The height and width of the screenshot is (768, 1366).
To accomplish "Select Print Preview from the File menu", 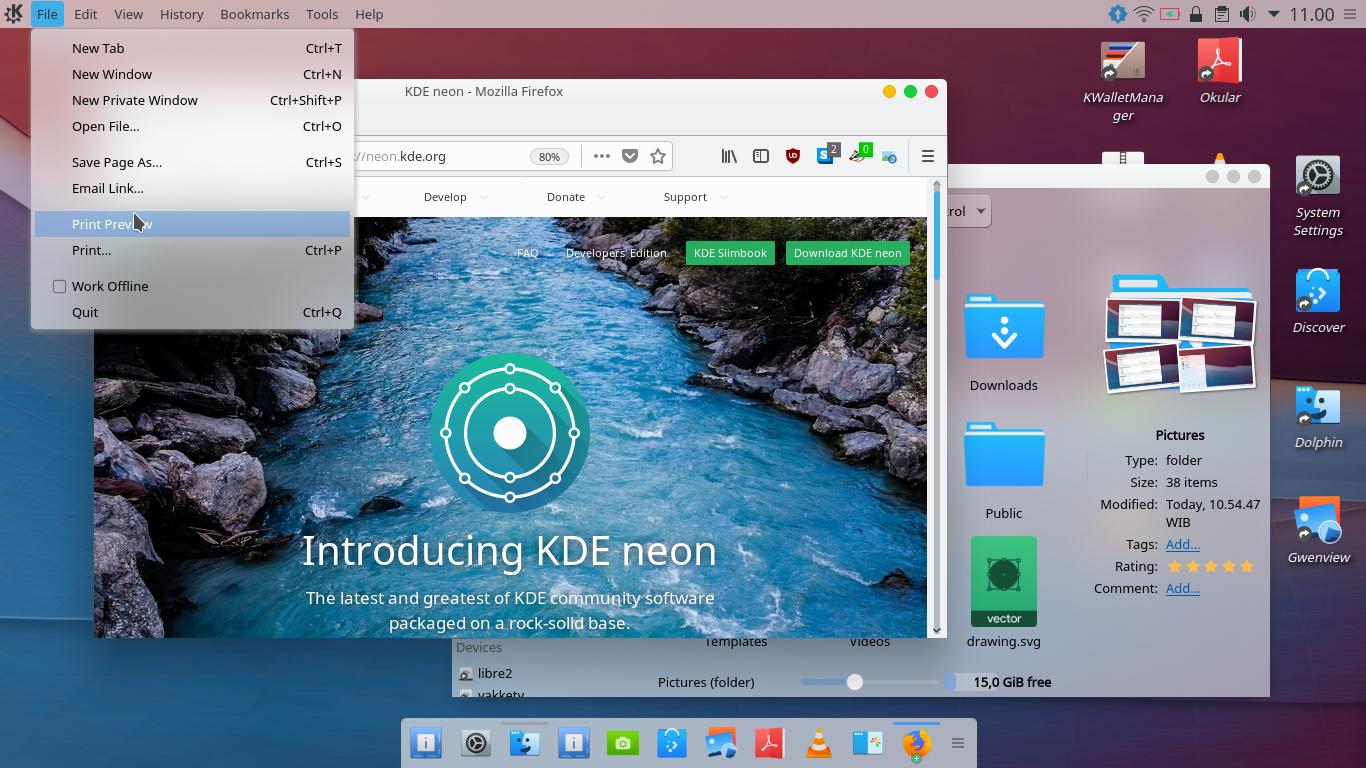I will click(110, 224).
